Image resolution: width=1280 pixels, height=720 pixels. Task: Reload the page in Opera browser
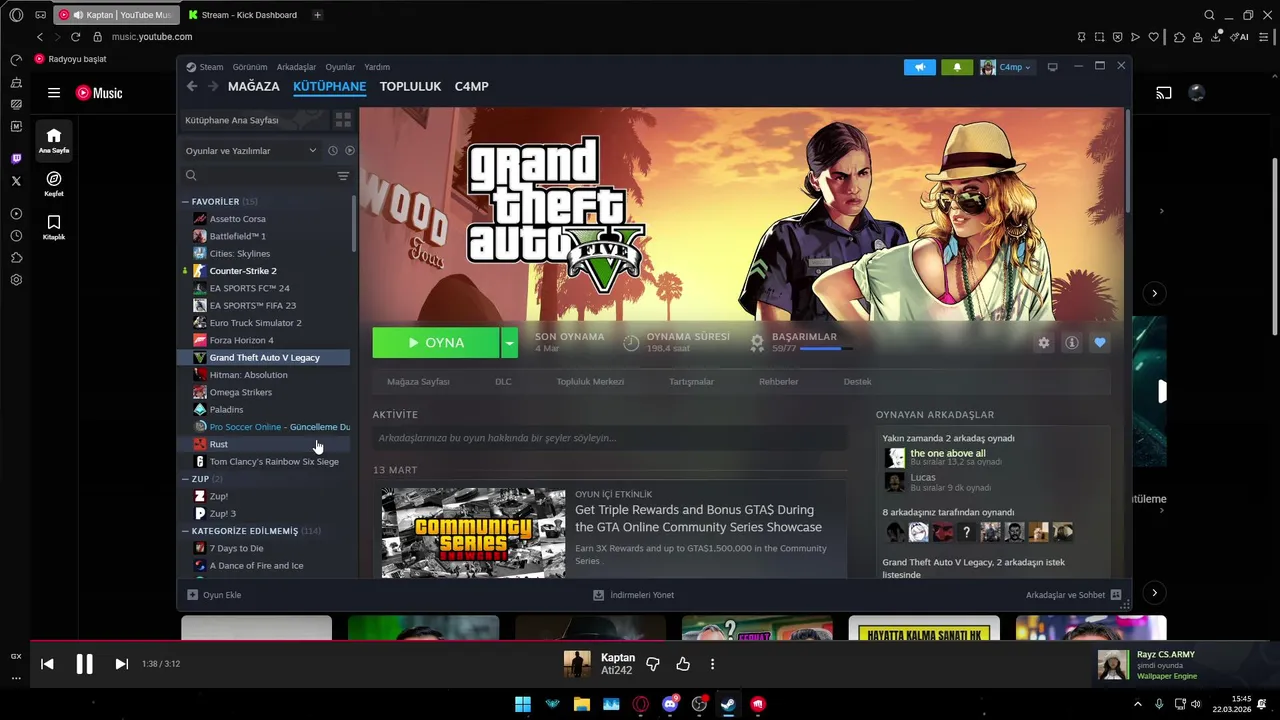coord(75,37)
